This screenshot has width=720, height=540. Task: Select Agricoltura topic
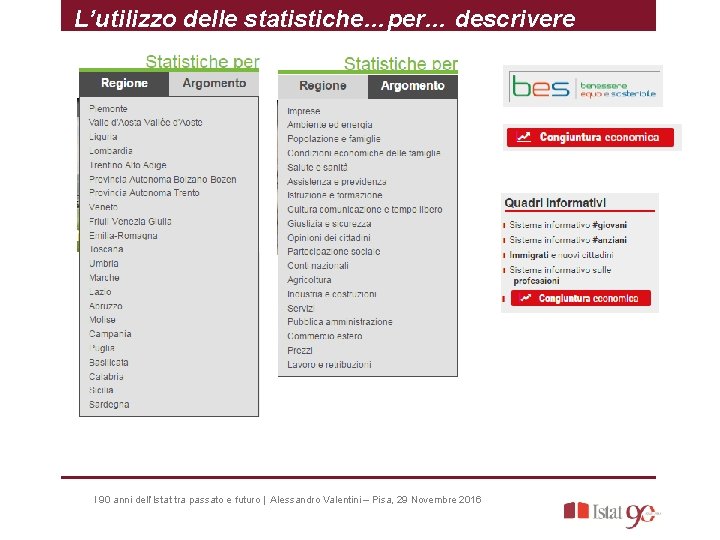pyautogui.click(x=309, y=280)
